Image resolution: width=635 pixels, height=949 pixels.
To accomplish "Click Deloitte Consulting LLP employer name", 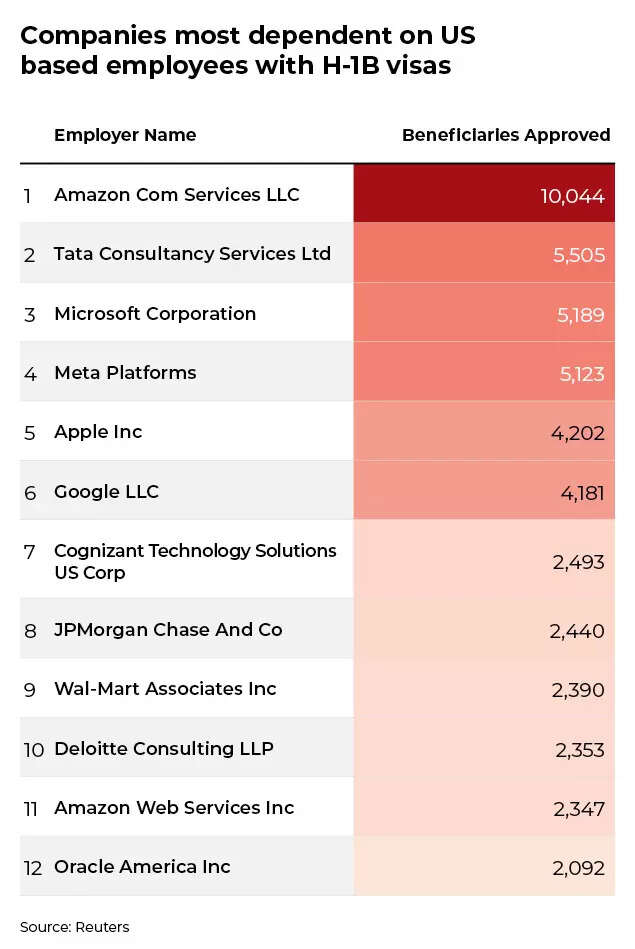I will tap(163, 749).
